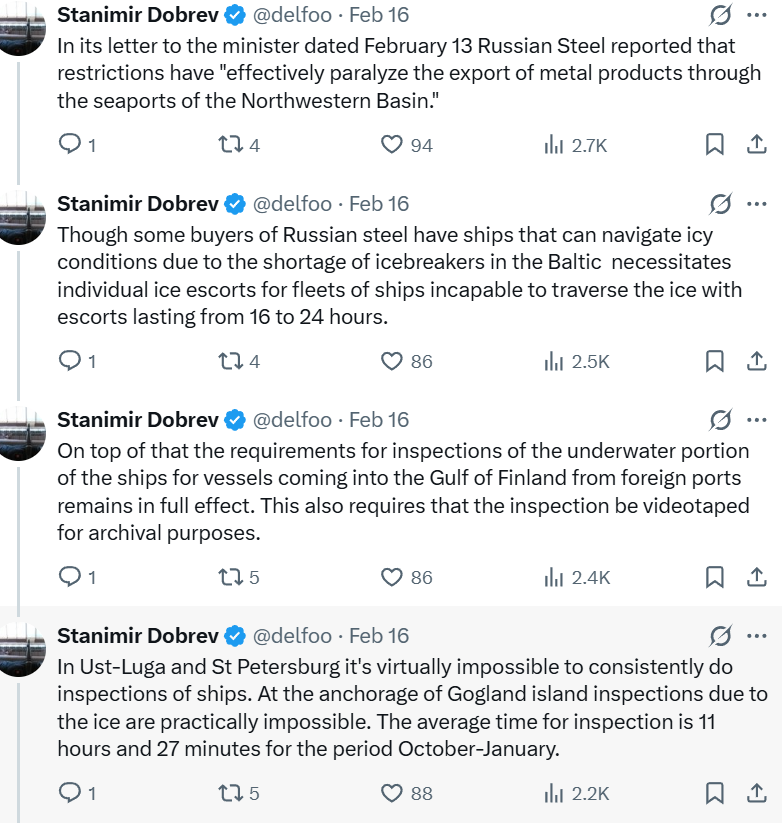Share the tweet with 2.2K views

757,793
